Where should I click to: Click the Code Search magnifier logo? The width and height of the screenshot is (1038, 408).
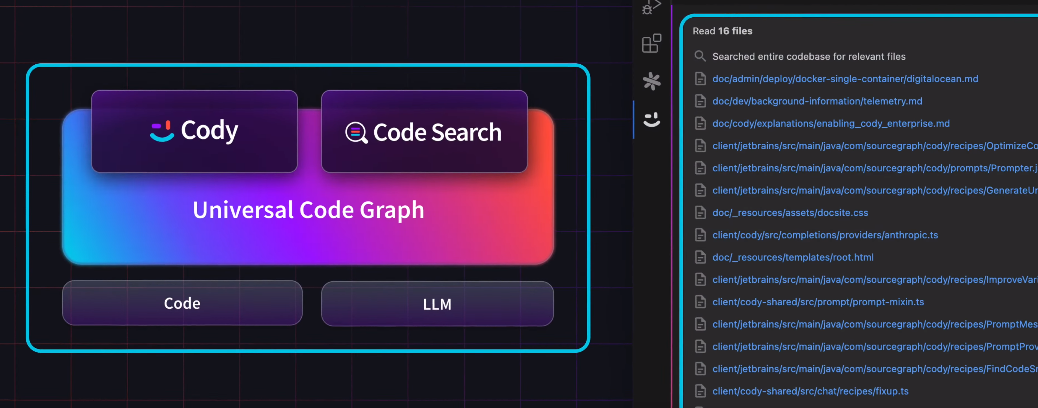355,132
